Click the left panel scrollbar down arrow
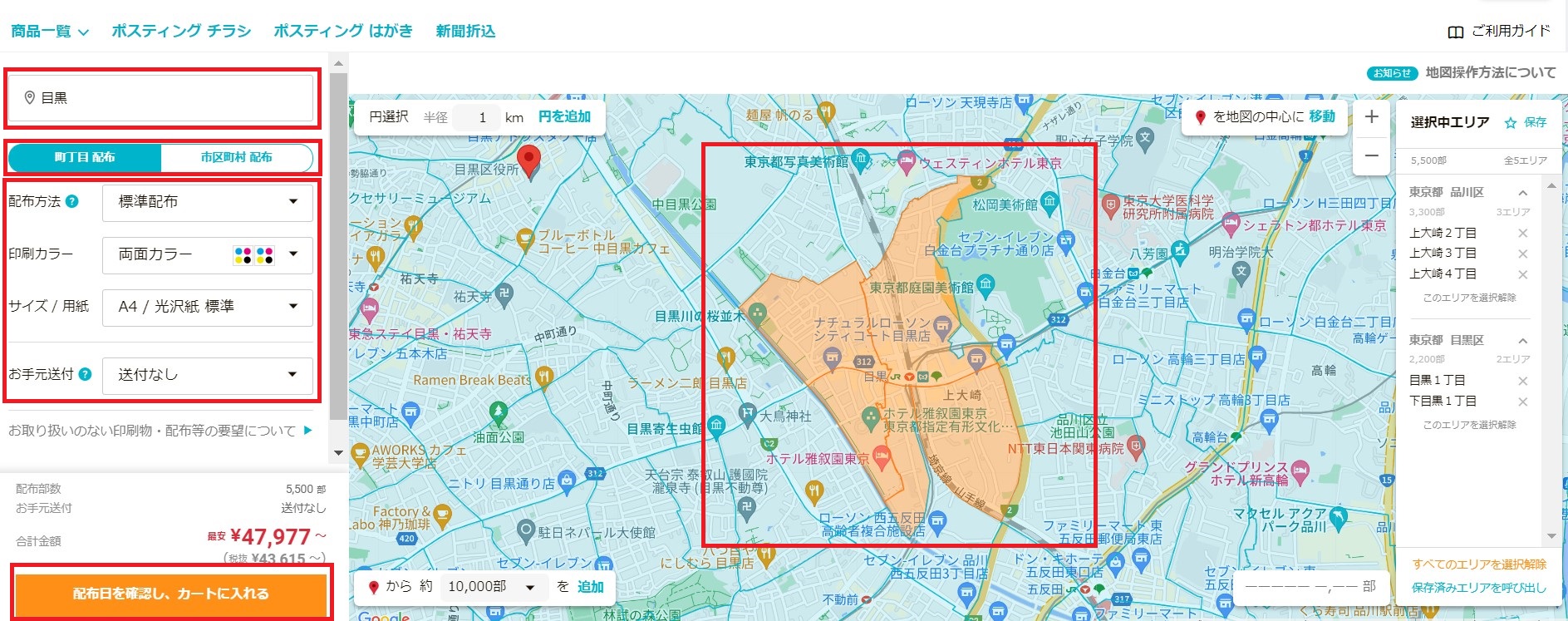Image resolution: width=1568 pixels, height=621 pixels. coord(338,453)
